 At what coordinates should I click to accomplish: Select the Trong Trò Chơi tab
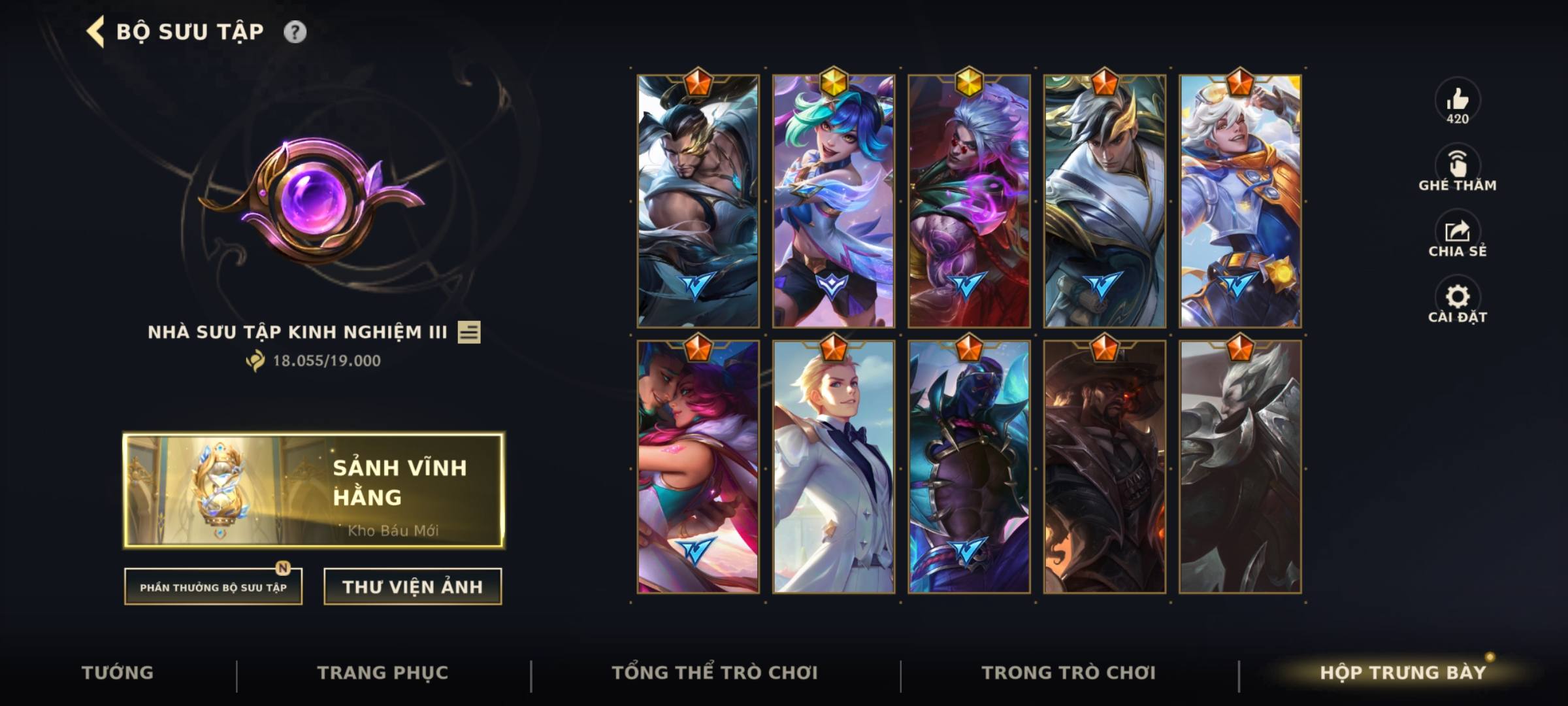1069,673
